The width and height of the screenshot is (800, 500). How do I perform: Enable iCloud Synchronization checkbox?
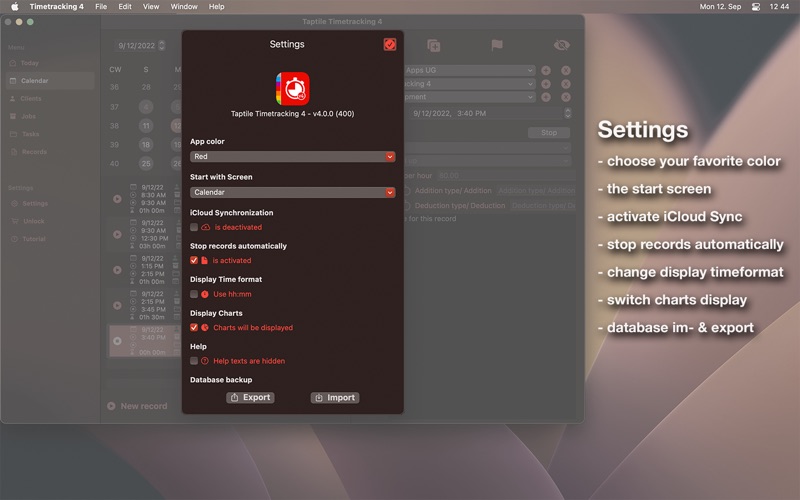tap(194, 227)
